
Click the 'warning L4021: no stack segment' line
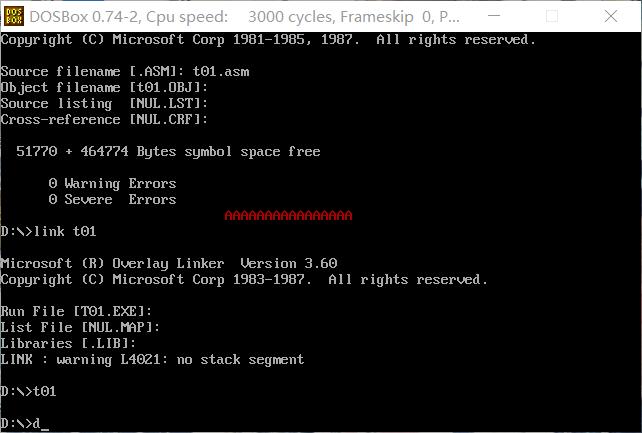tap(152, 360)
